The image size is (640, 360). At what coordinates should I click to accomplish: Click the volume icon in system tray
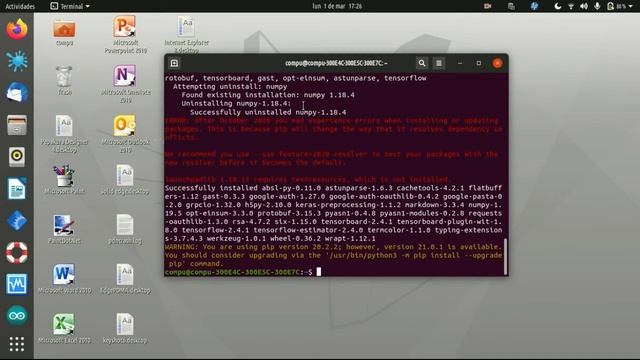[584, 6]
